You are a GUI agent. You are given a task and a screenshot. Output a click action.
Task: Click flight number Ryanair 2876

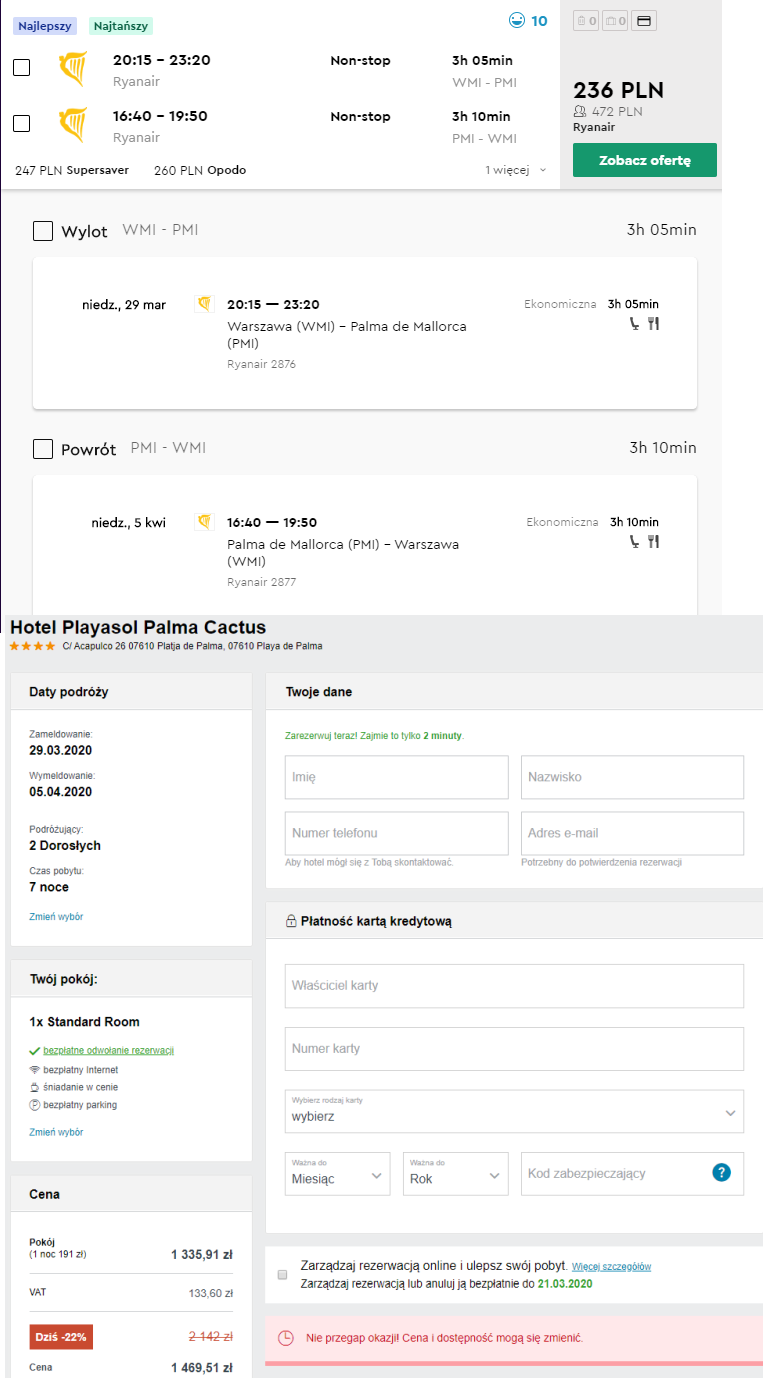261,364
